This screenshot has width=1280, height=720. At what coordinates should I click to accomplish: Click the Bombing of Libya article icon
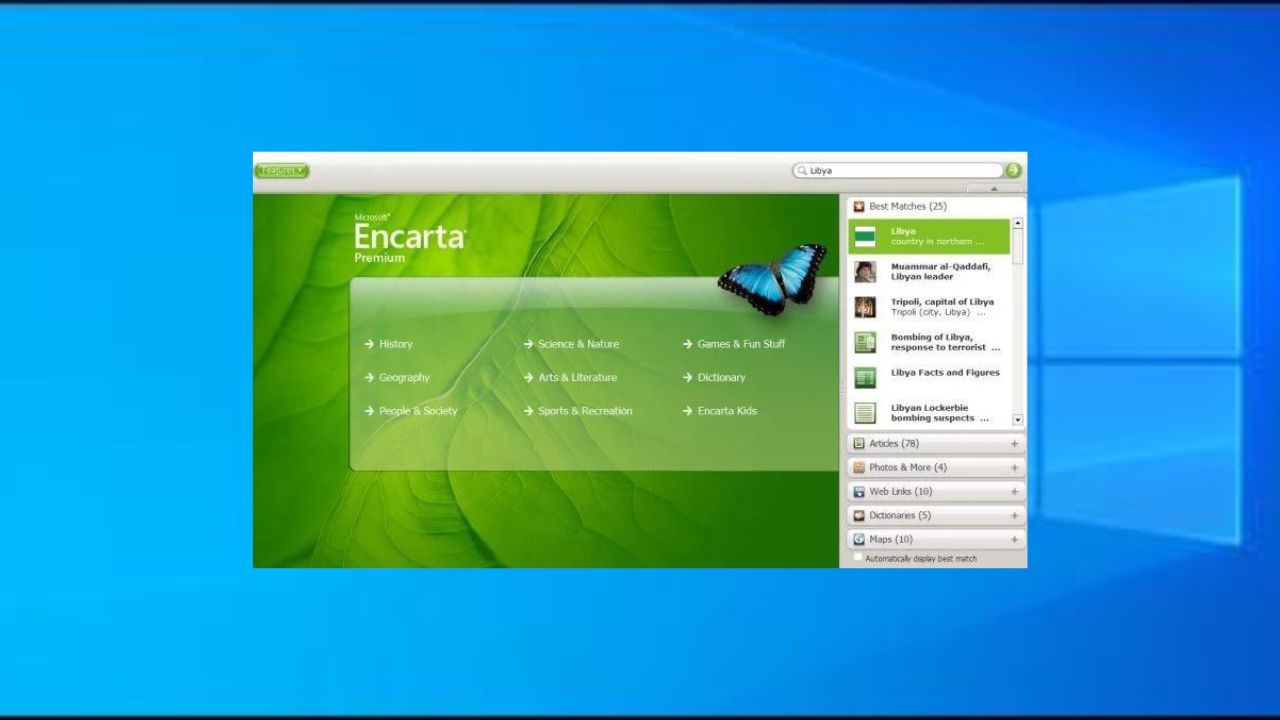point(865,342)
